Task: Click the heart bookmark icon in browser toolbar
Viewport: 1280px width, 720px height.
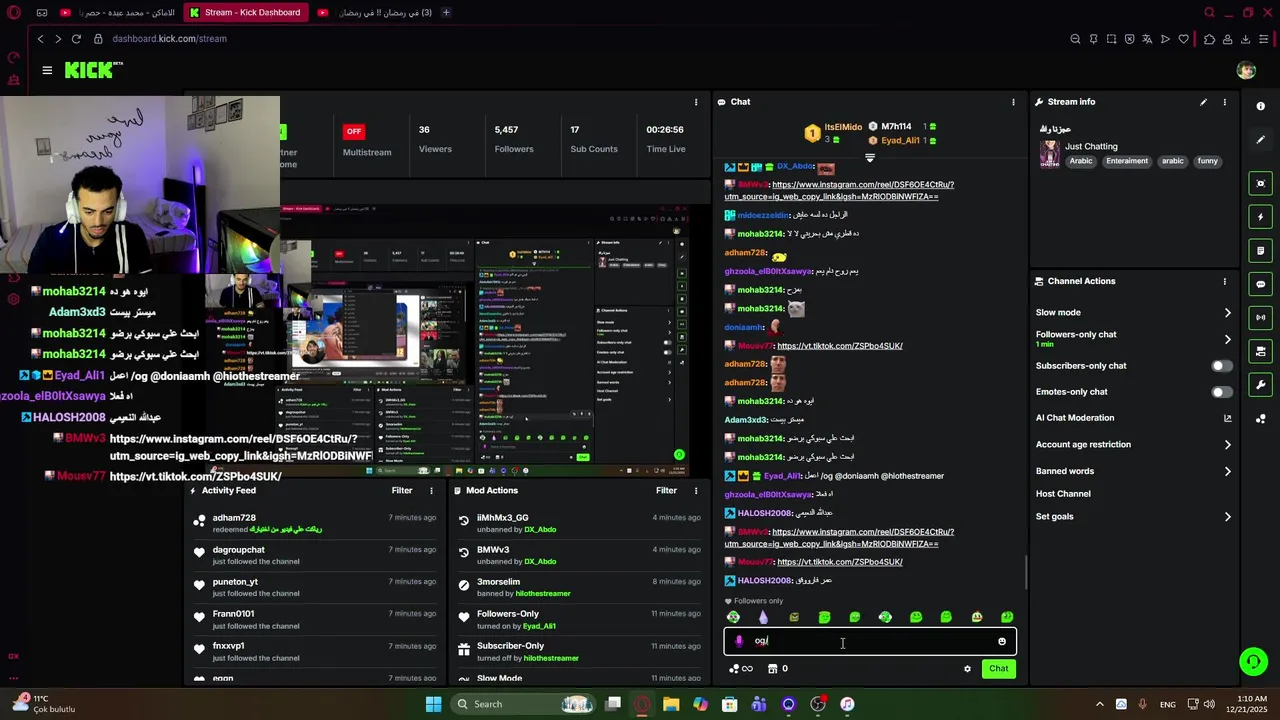Action: pos(1184,39)
